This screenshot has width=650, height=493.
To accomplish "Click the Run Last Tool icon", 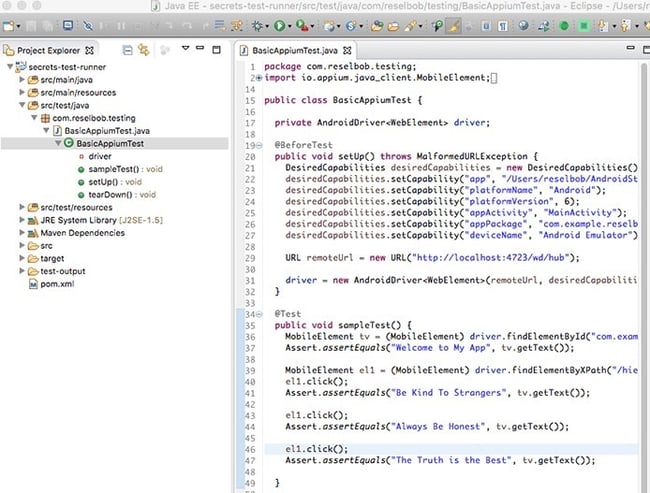I will pyautogui.click(x=303, y=26).
